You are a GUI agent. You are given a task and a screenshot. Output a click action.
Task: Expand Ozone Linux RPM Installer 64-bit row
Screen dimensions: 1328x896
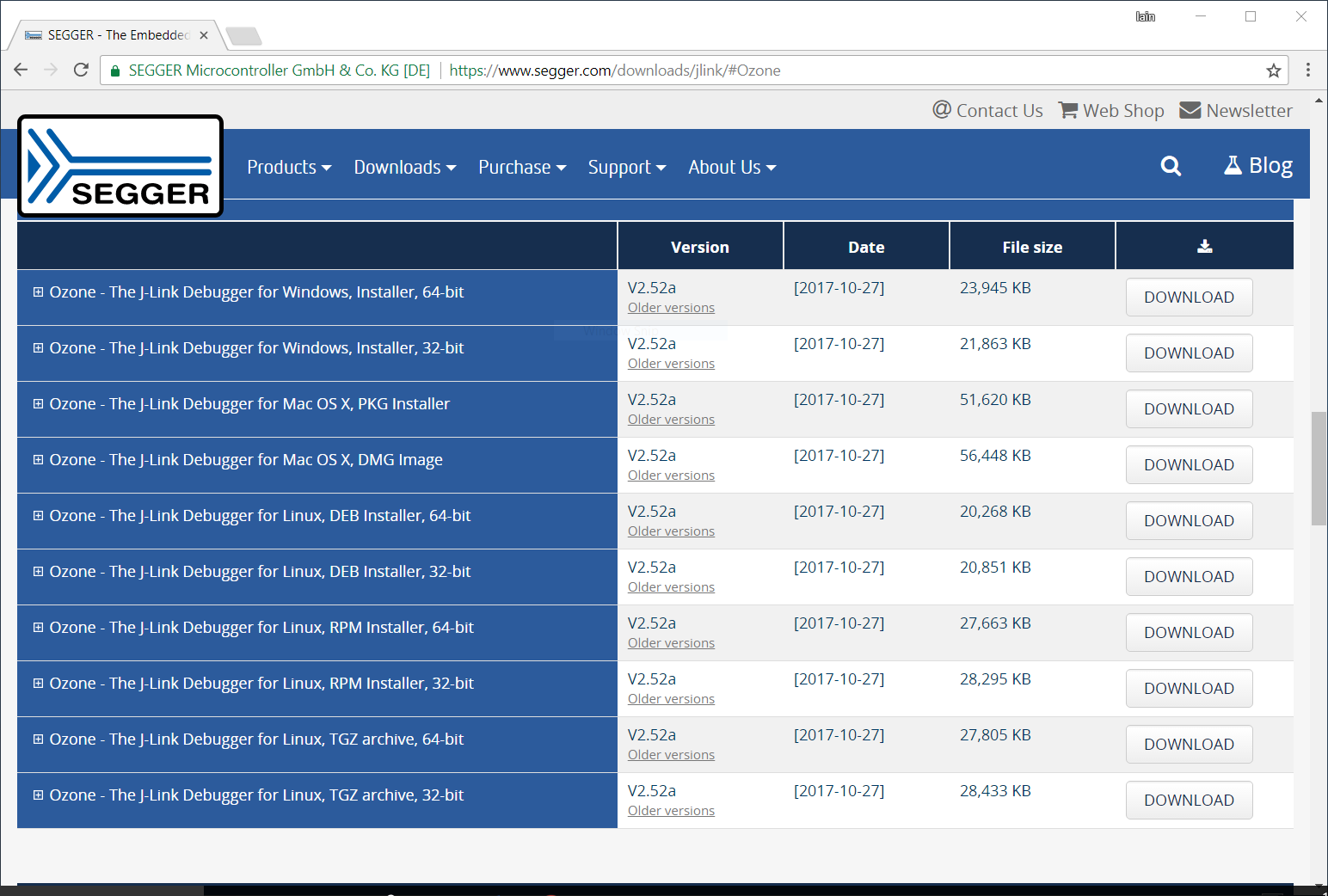38,628
